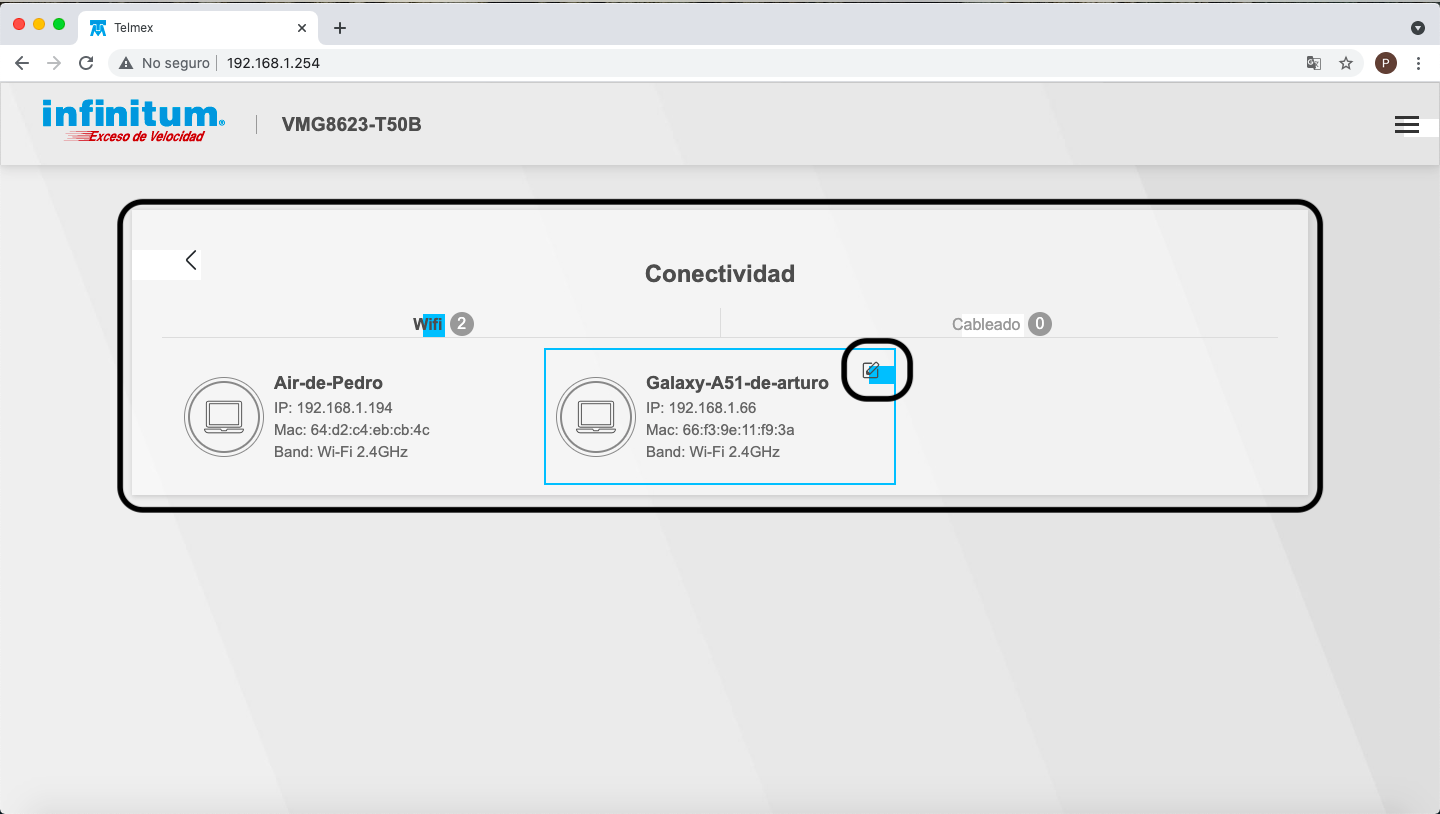Click the No seguro security warning
Image resolution: width=1440 pixels, height=814 pixels.
pyautogui.click(x=165, y=63)
